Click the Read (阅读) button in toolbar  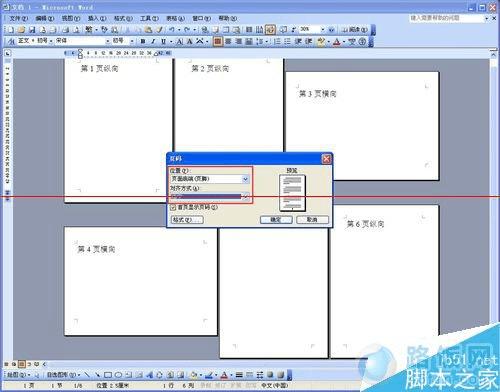(355, 30)
